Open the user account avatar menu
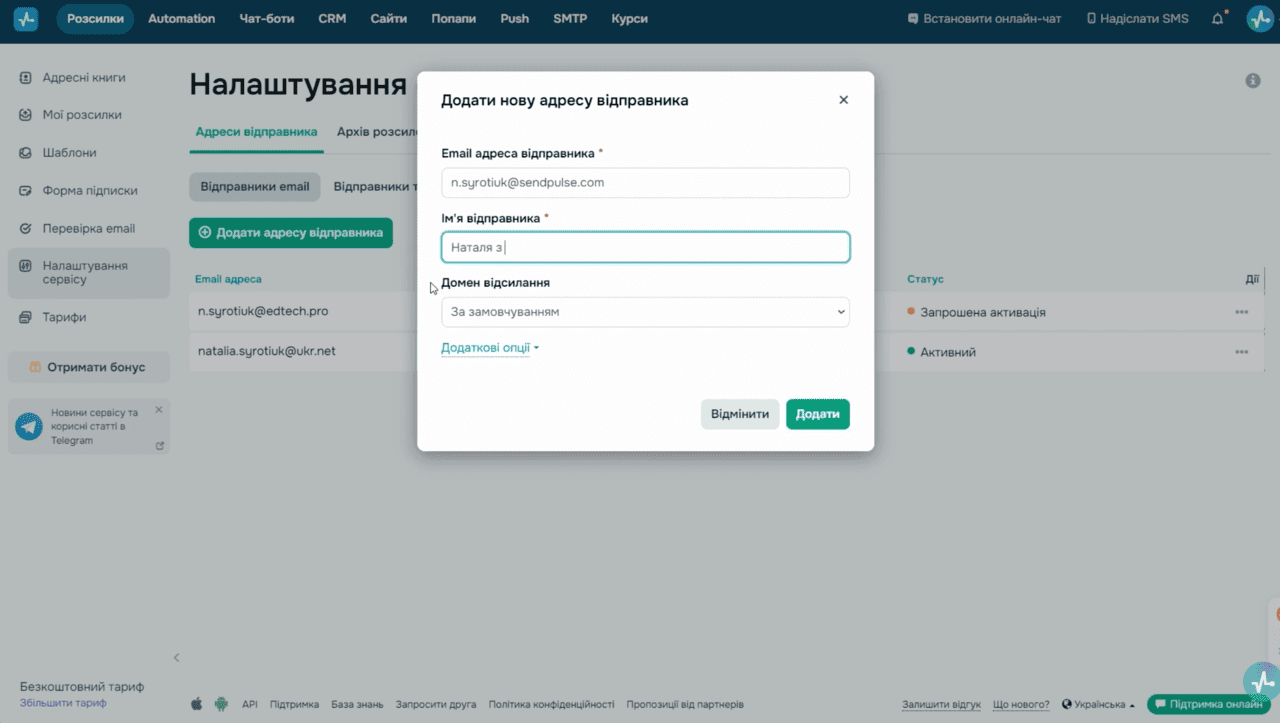 (1259, 19)
